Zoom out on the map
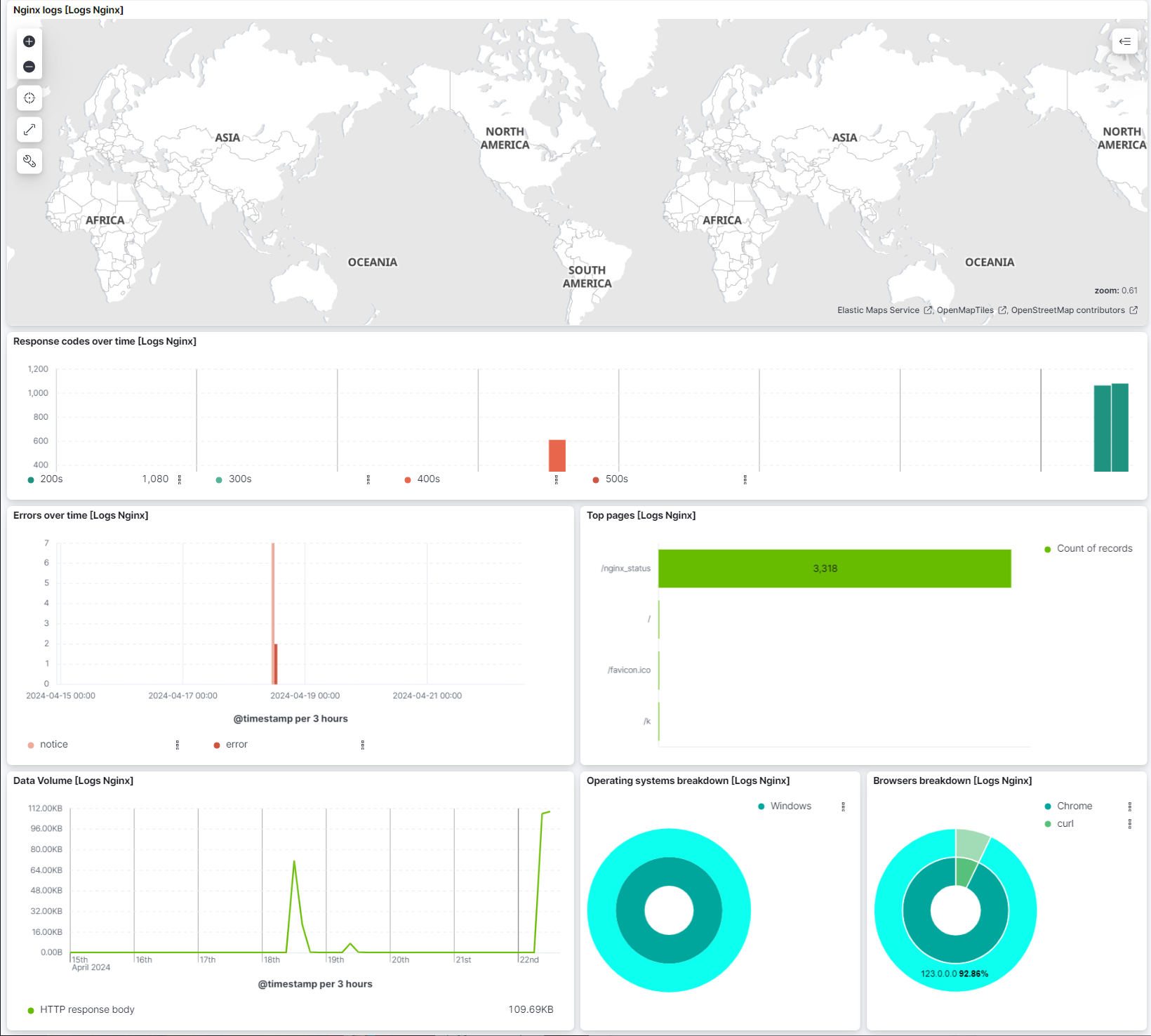 pos(29,66)
